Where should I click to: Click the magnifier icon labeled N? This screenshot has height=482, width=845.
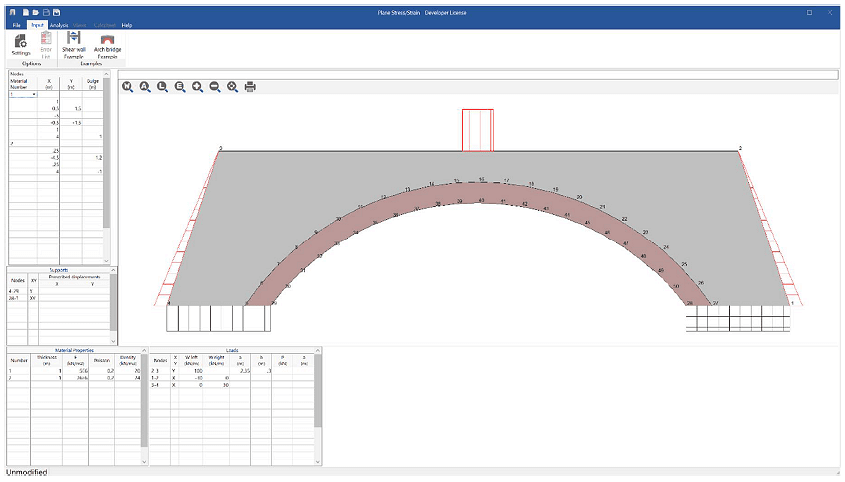click(128, 87)
